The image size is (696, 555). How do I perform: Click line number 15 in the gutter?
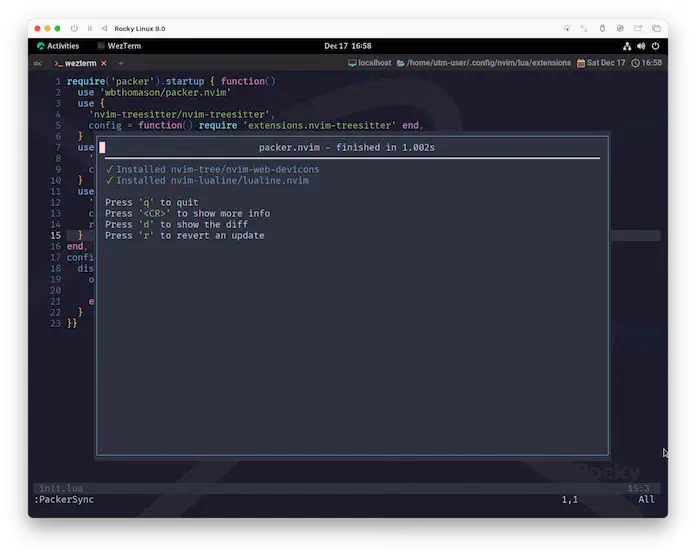(x=55, y=235)
